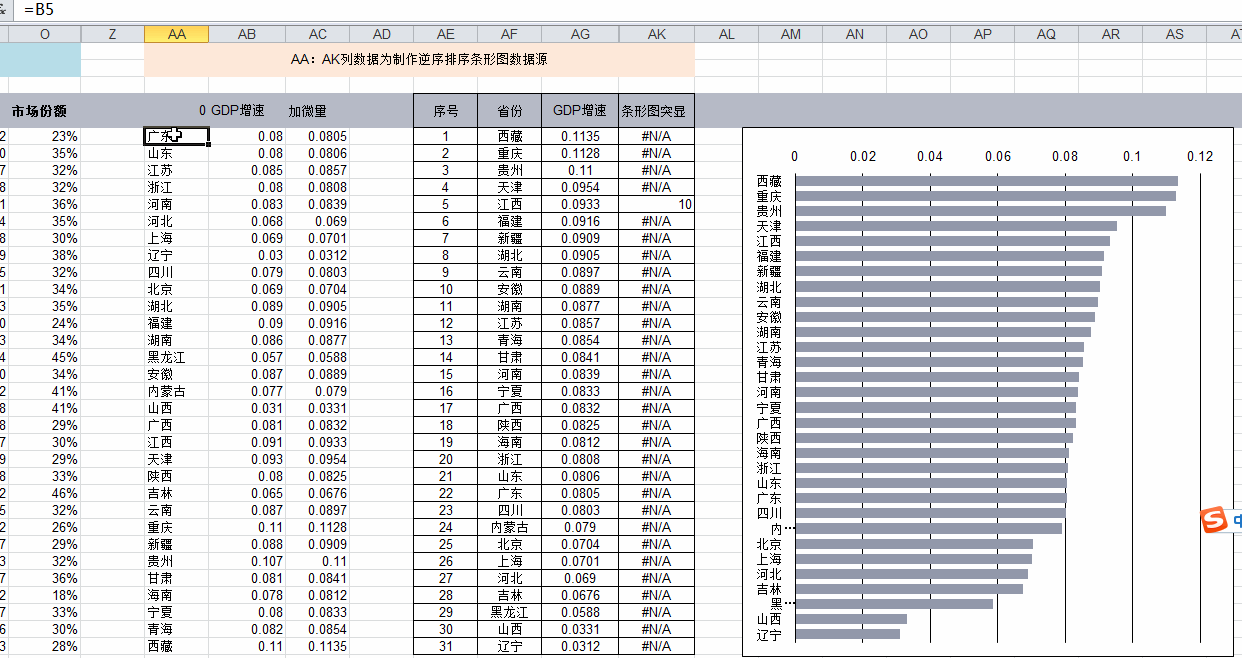The height and width of the screenshot is (658, 1242).
Task: Select column header O
Action: click(44, 34)
